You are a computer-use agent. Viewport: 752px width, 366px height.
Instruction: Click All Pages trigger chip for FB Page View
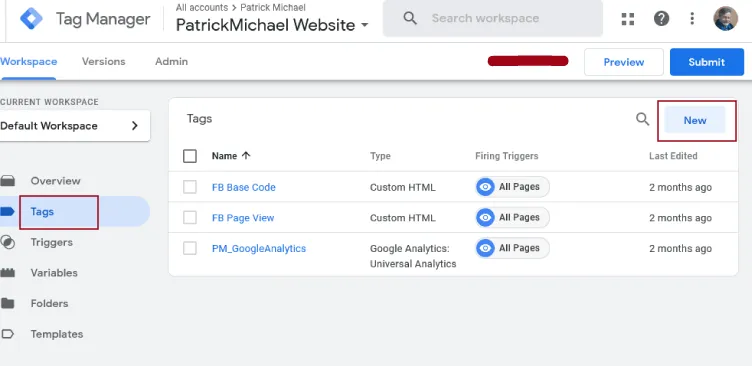point(512,218)
